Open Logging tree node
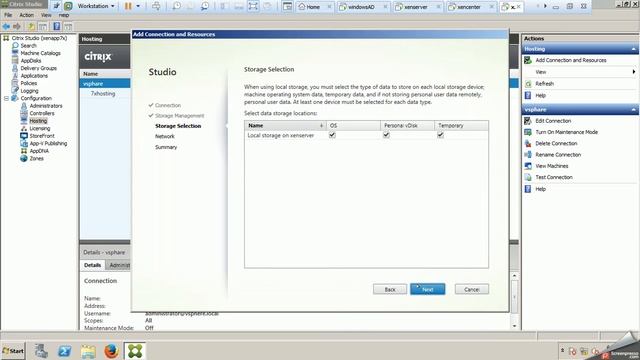The width and height of the screenshot is (640, 360). point(29,91)
